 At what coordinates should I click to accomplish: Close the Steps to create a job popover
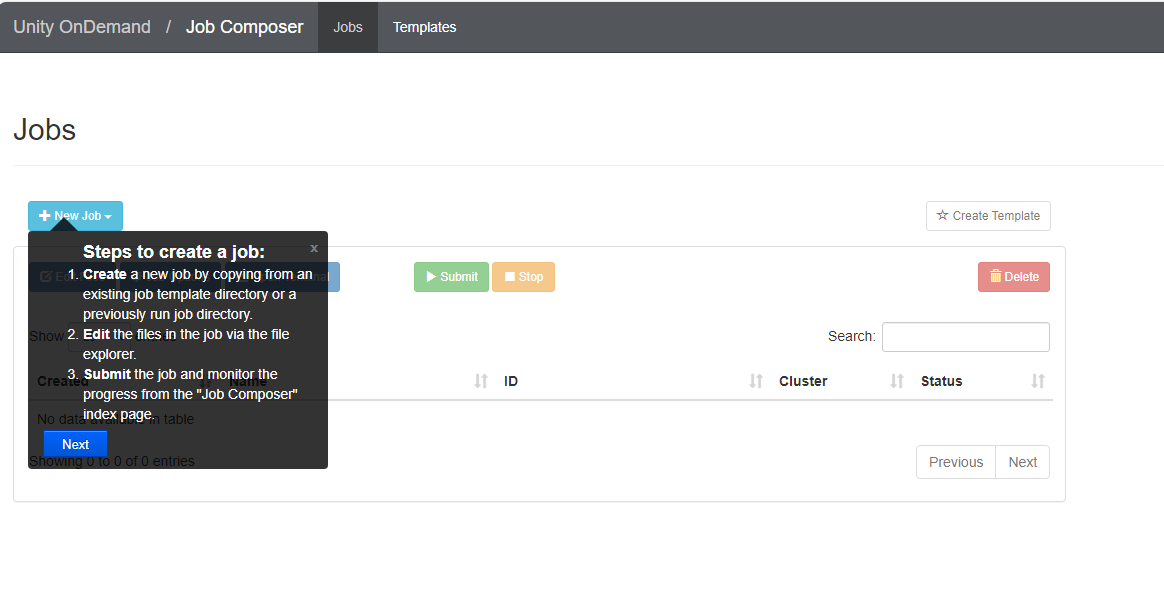[314, 248]
